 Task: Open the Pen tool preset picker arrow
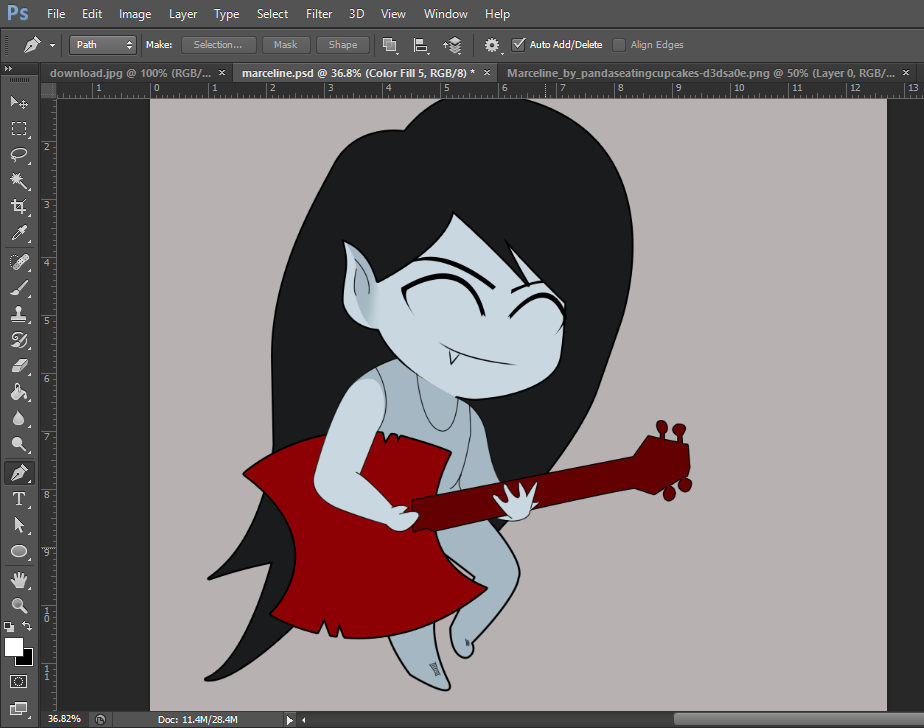[52, 45]
